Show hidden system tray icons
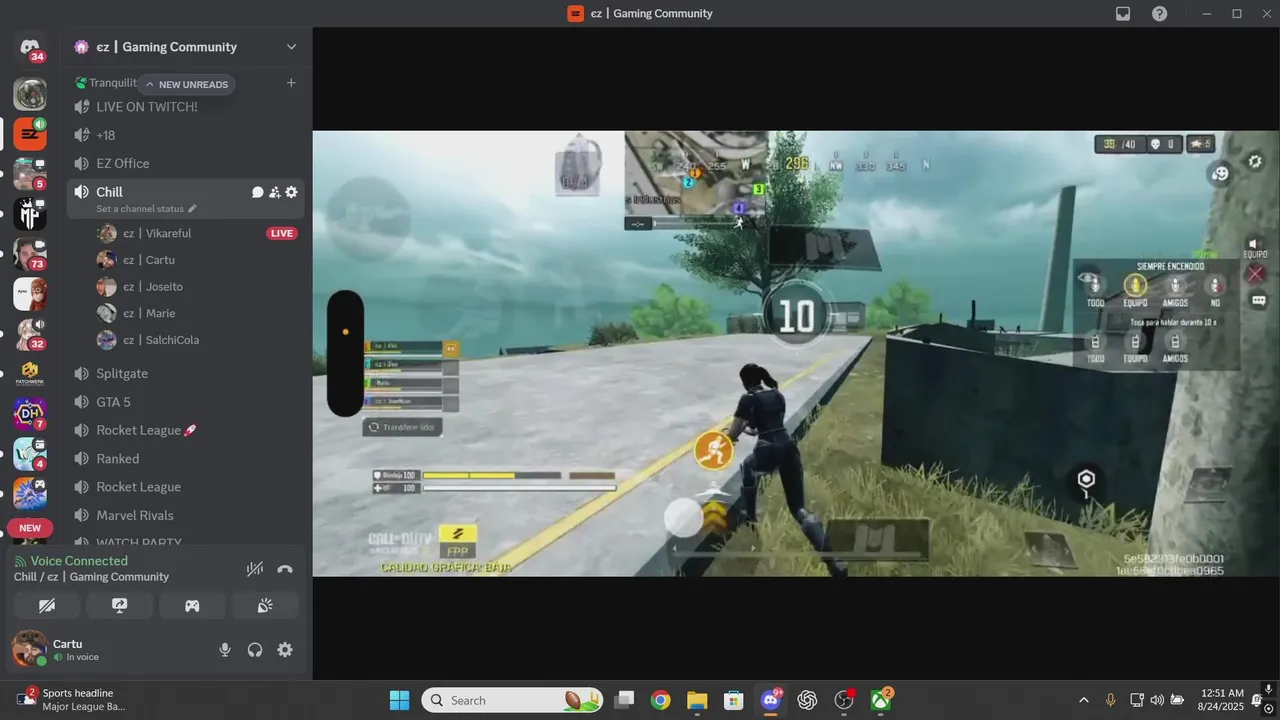 pyautogui.click(x=1083, y=700)
